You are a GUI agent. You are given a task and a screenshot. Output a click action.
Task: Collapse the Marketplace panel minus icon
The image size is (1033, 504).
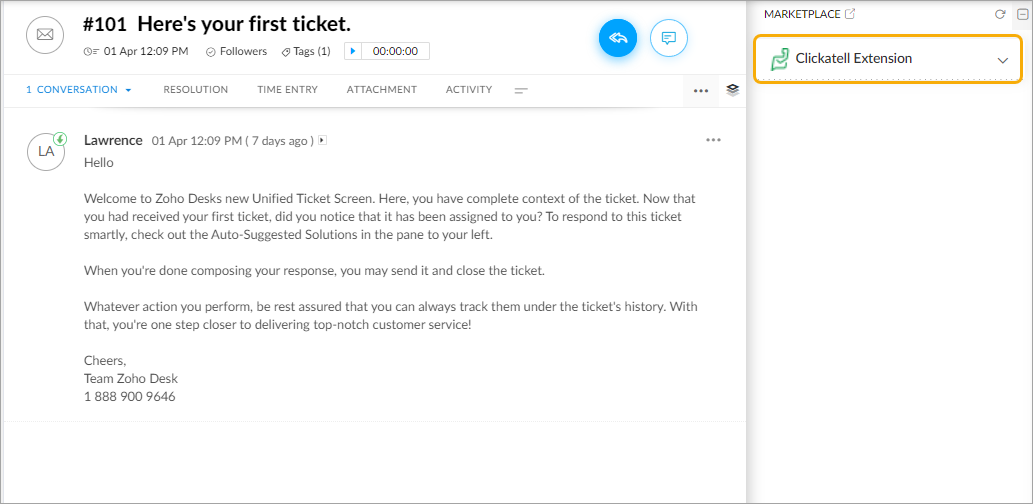(x=1022, y=14)
